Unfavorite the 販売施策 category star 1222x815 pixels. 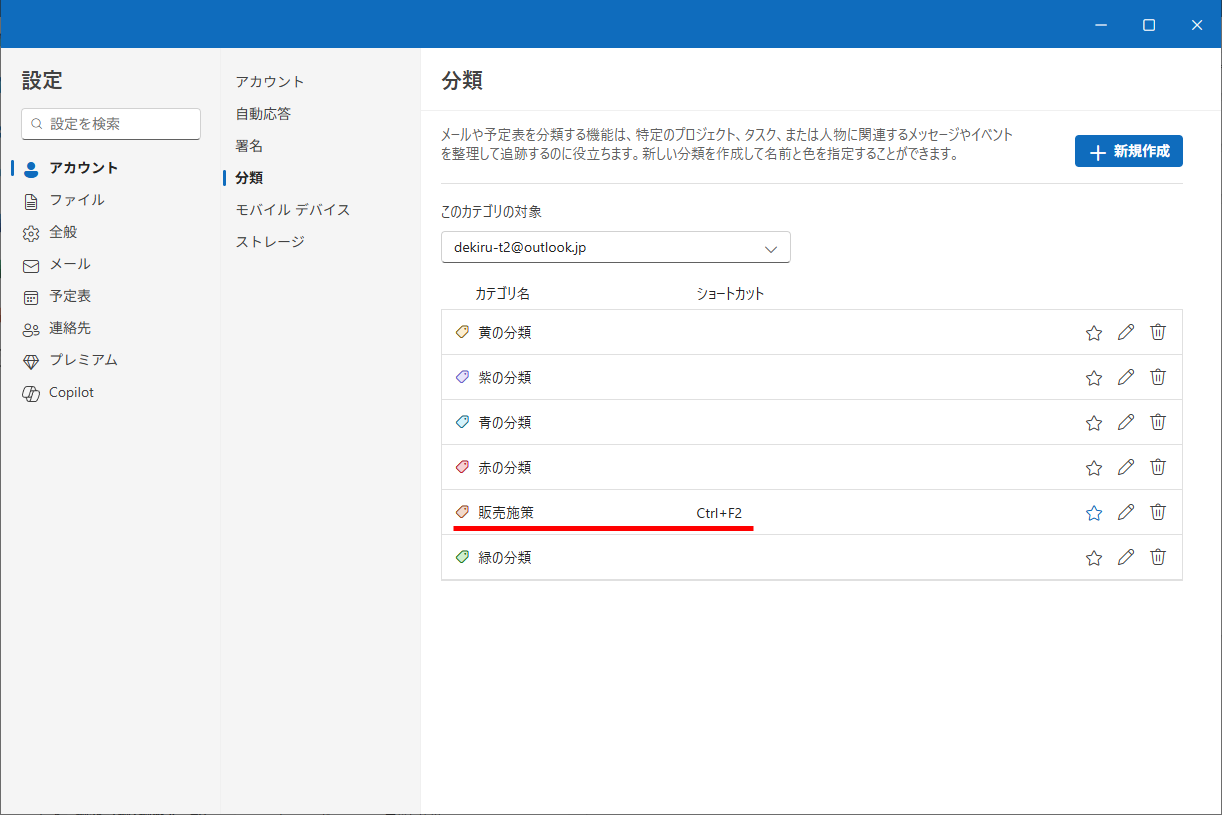click(1093, 512)
